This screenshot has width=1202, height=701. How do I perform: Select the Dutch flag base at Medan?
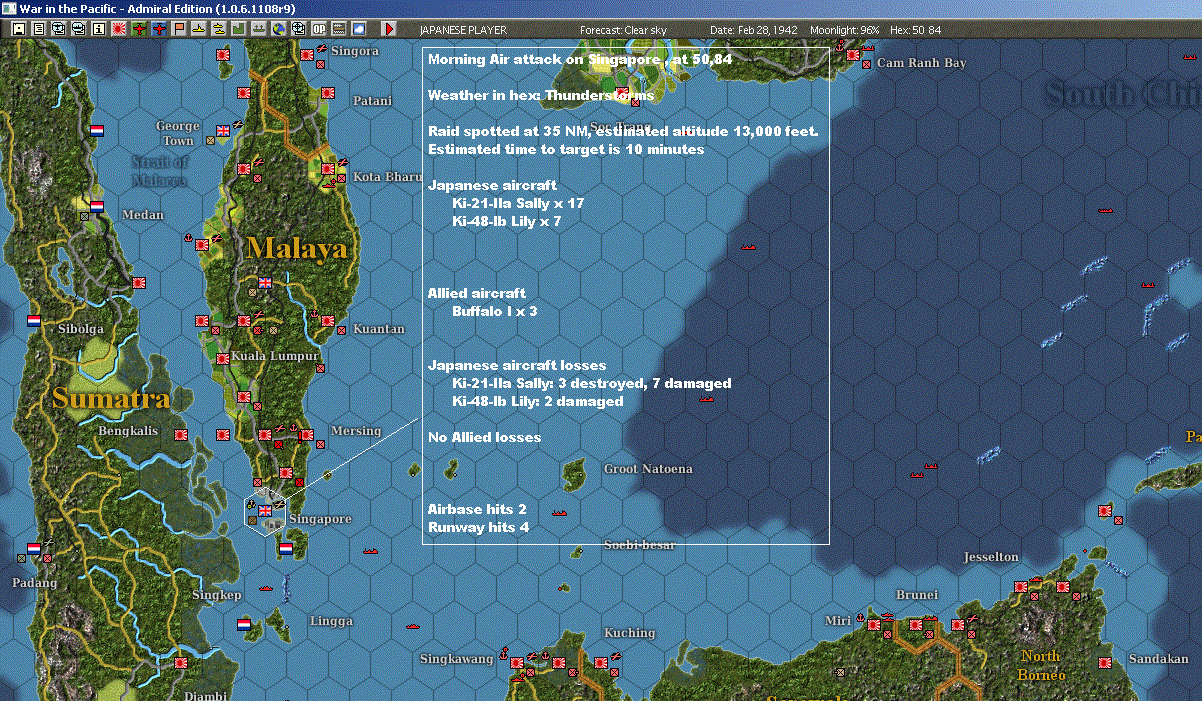click(97, 207)
